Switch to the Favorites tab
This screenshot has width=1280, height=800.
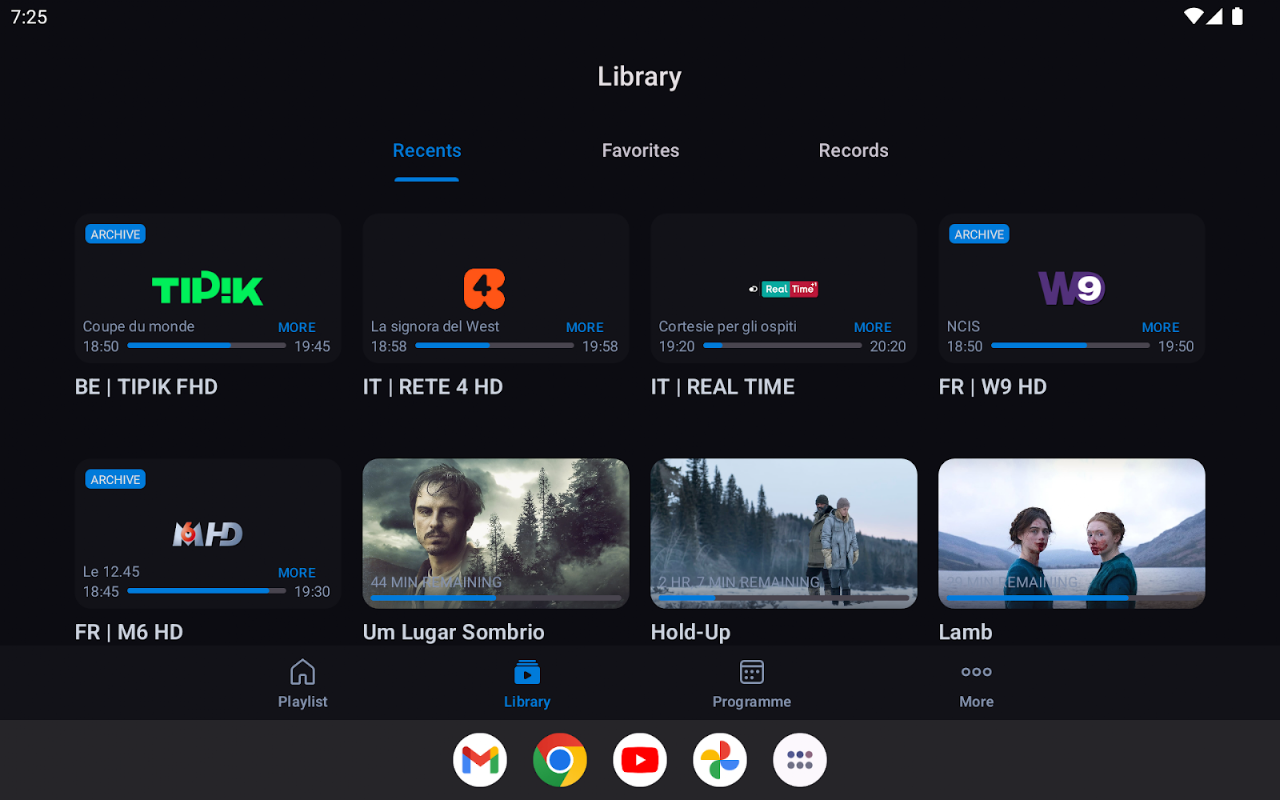pos(640,151)
